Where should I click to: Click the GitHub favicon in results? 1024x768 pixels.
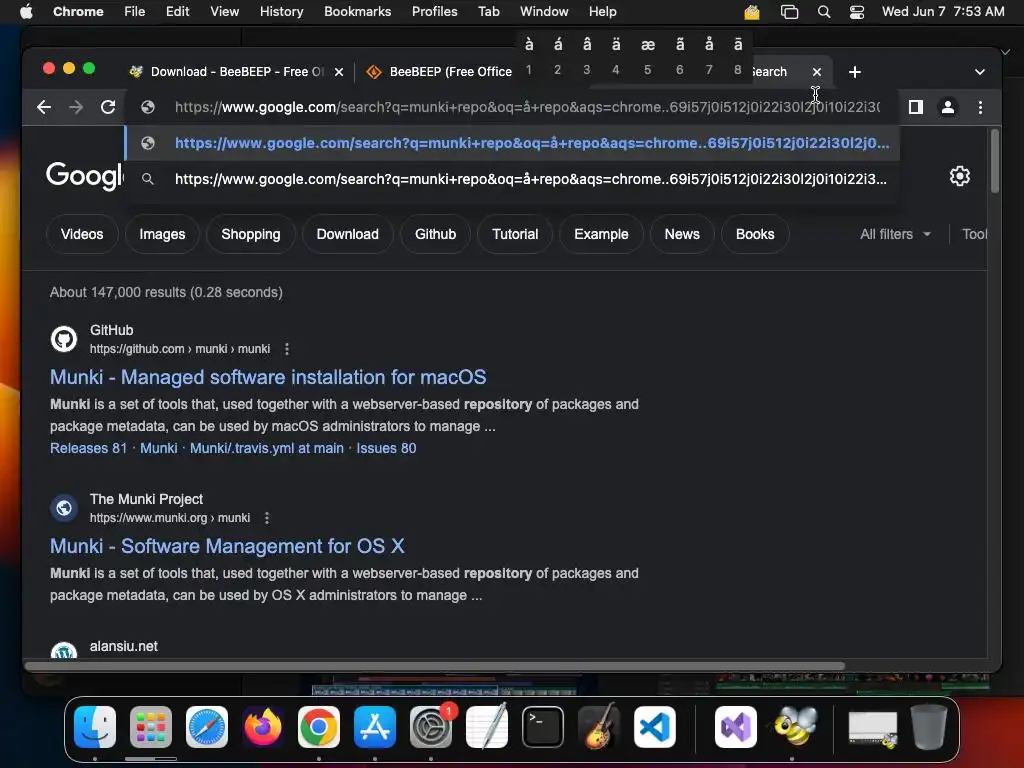point(64,339)
